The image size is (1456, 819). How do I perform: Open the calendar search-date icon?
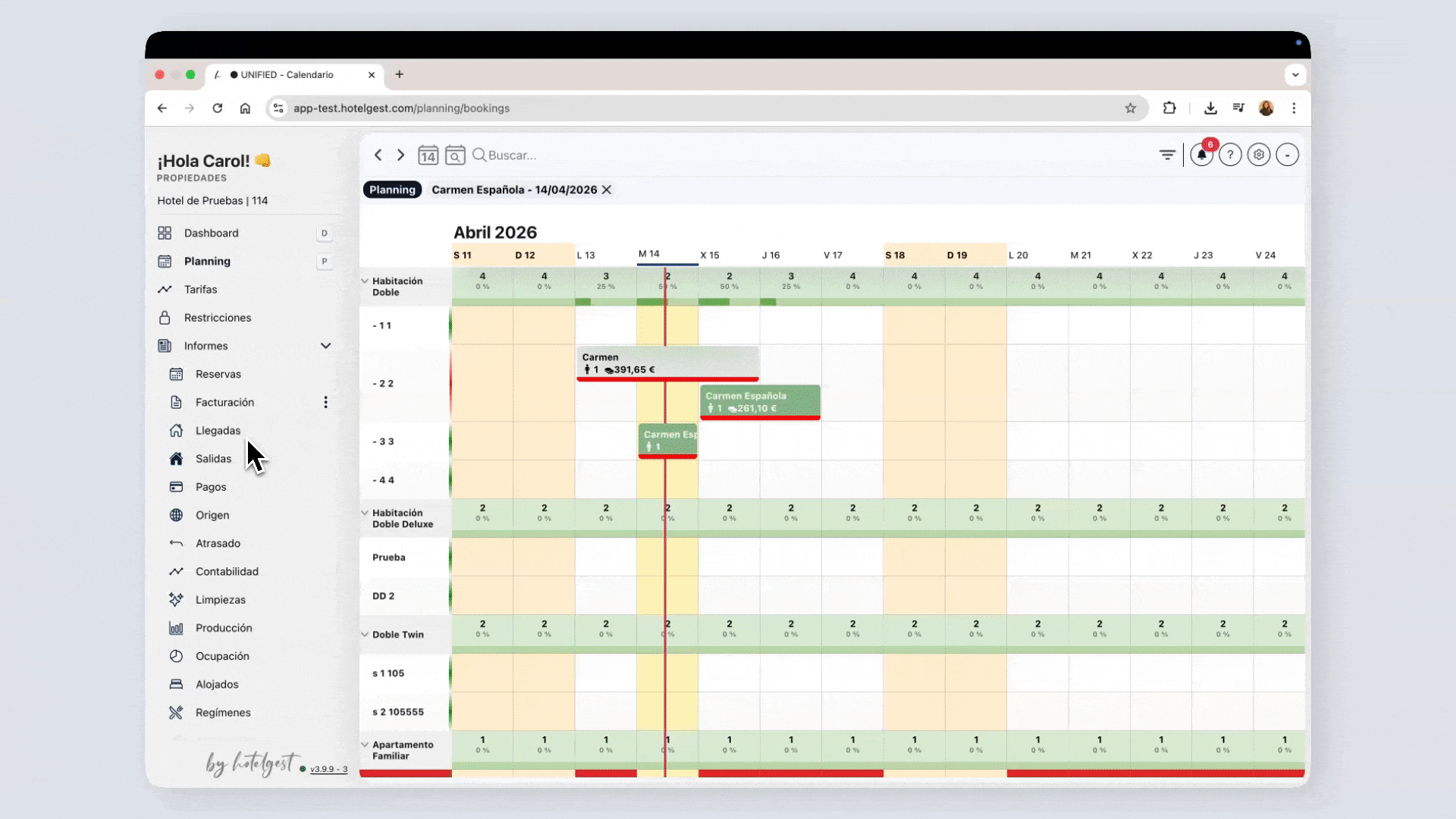tap(455, 155)
